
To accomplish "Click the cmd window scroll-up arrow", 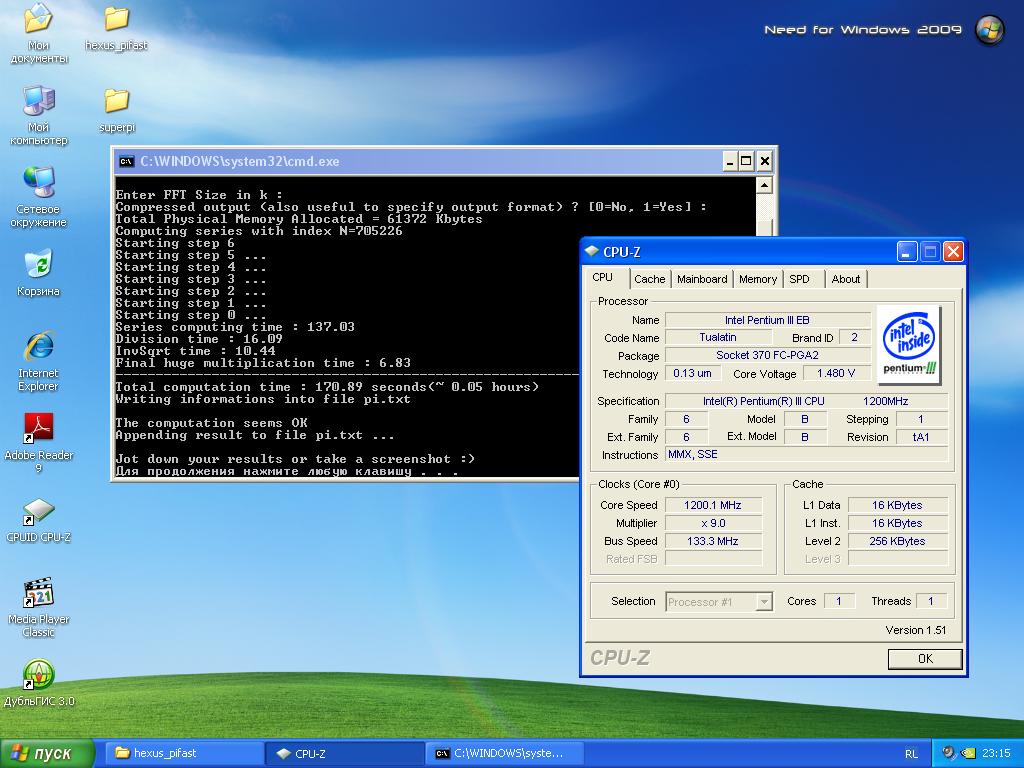I will coord(765,185).
